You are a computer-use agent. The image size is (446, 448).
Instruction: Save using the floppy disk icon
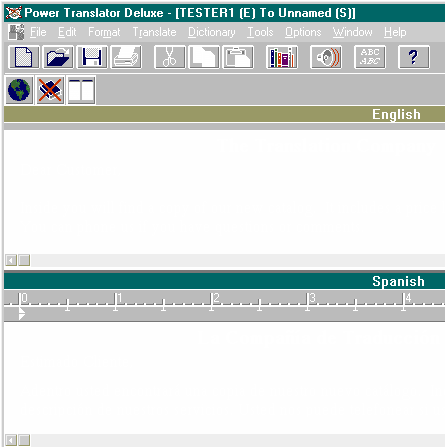[92, 57]
